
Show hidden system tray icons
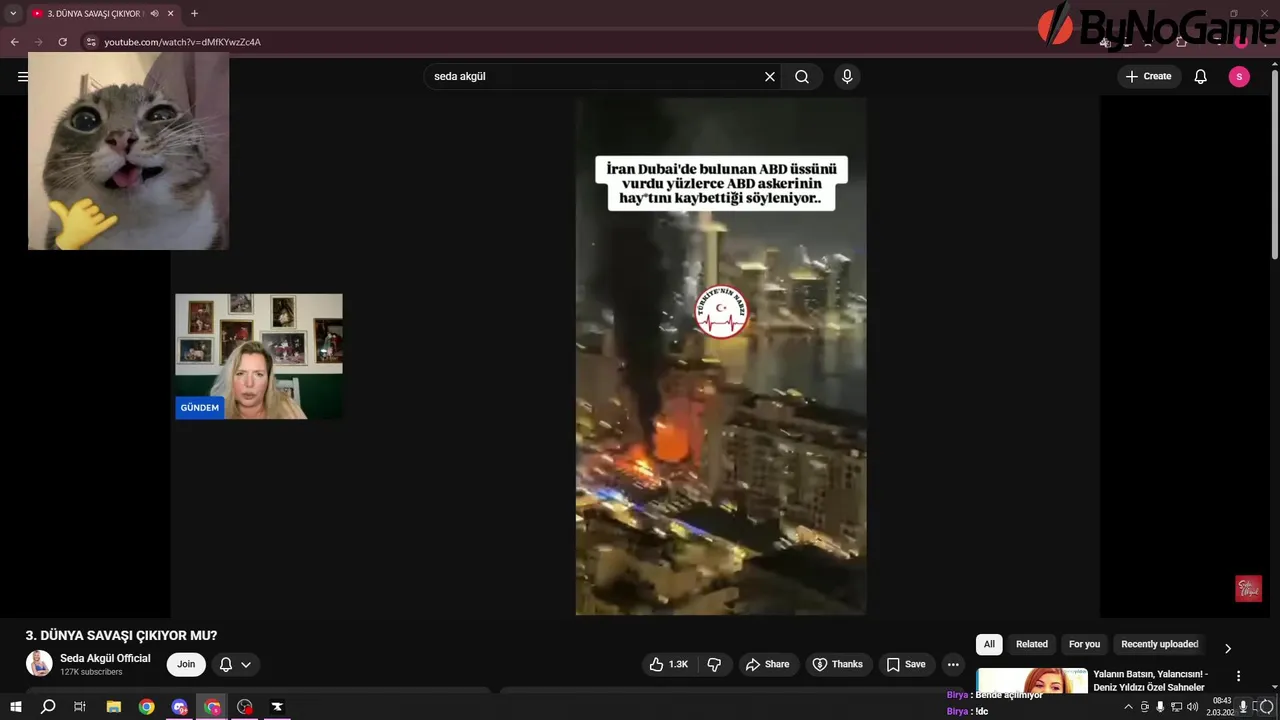1129,707
